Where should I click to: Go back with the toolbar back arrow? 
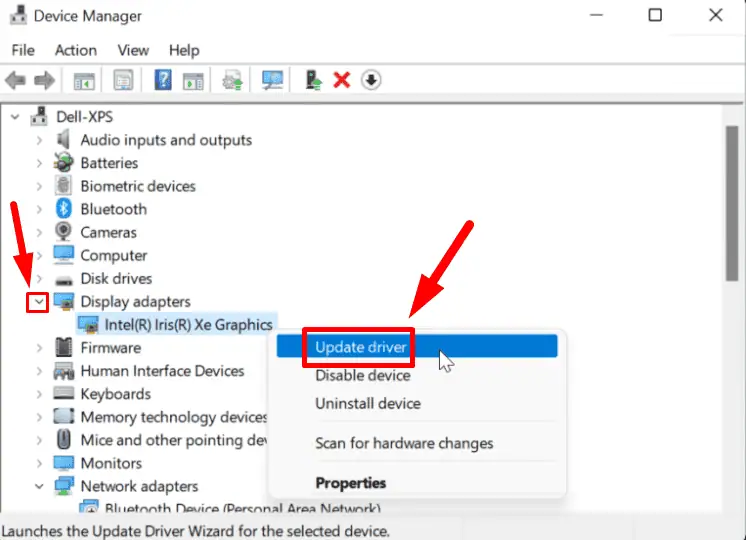pyautogui.click(x=15, y=80)
